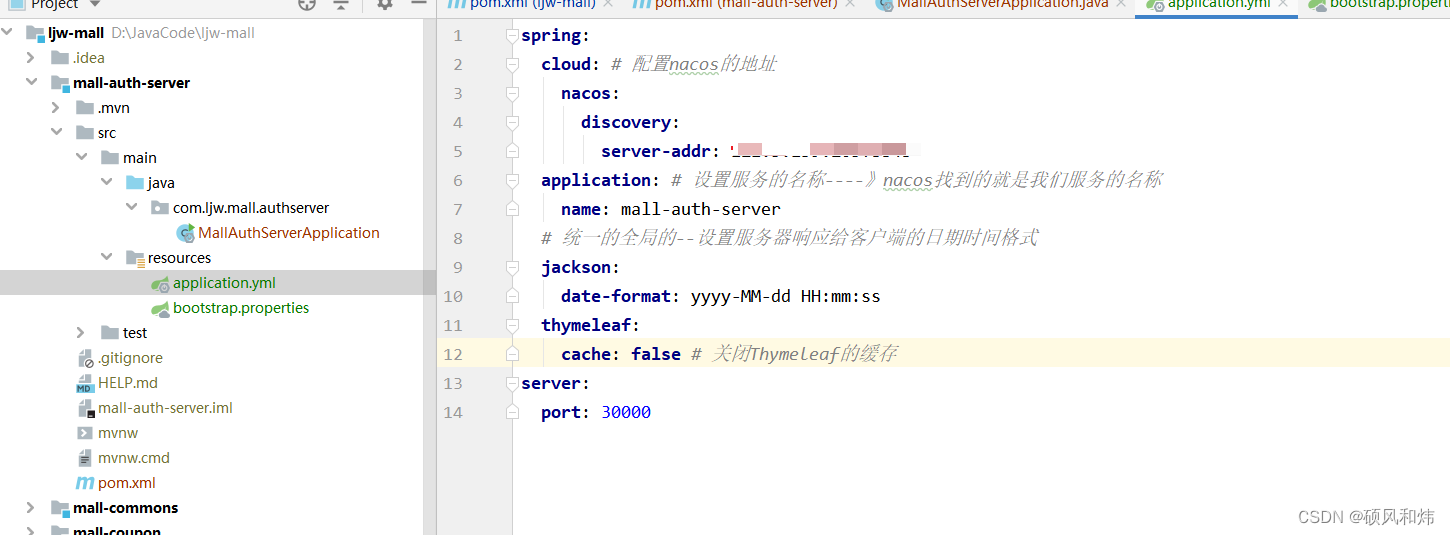The image size is (1450, 535).
Task: Click the mvnw.cmd file icon
Action: (85, 458)
